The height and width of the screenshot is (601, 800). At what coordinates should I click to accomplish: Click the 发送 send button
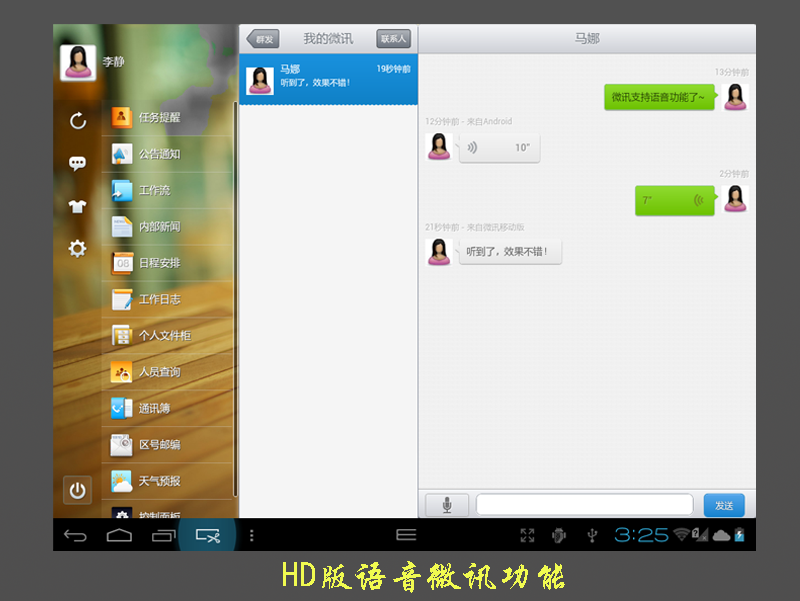(x=724, y=505)
